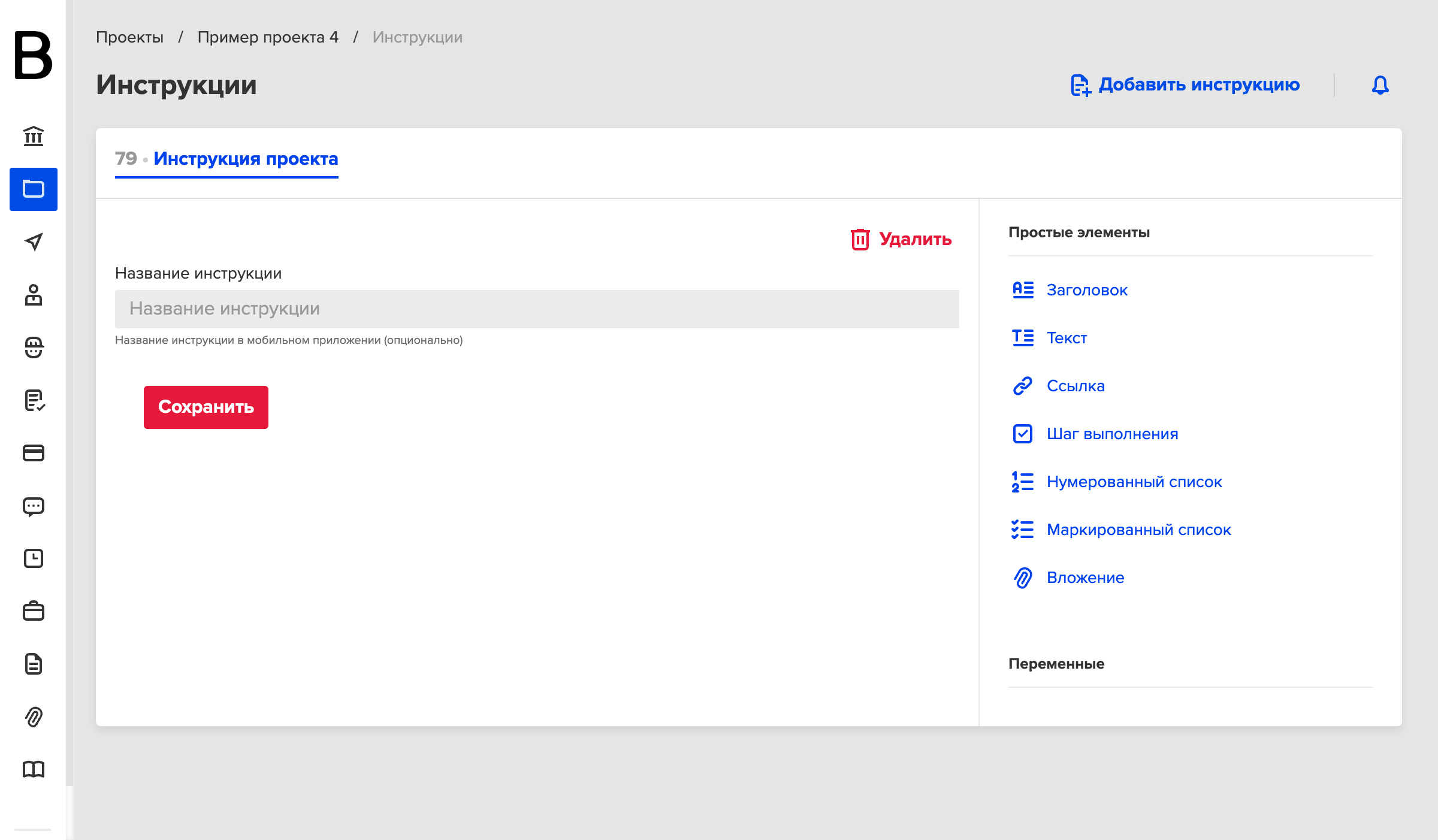This screenshot has width=1438, height=840.
Task: Open the face mask sidebar icon
Action: 34,348
